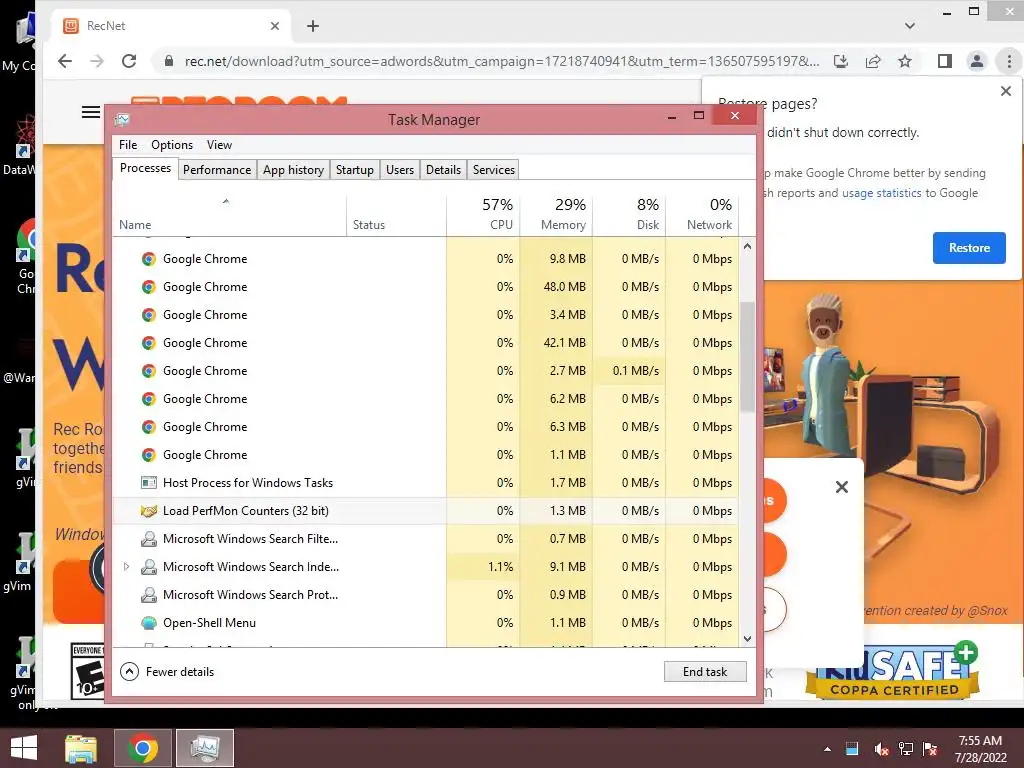
Task: Click the Host Process for Windows Tasks icon
Action: [149, 483]
